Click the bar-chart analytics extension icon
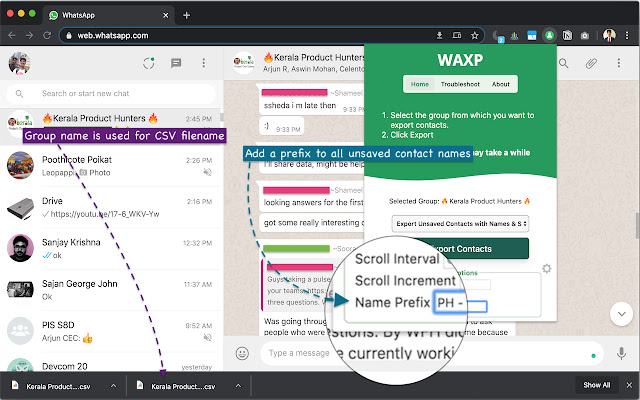Screen dimensions: 640x400 (x=514, y=36)
